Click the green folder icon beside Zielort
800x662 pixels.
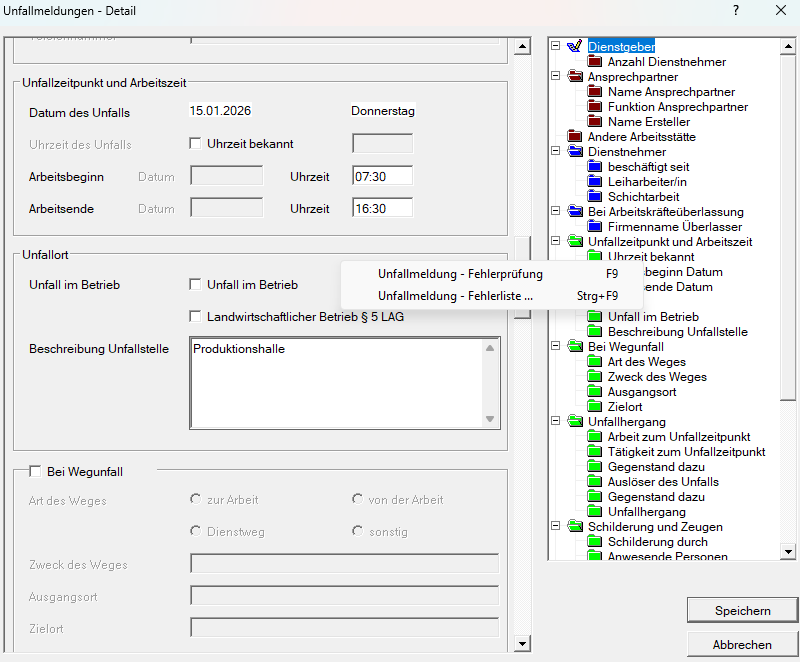click(595, 407)
